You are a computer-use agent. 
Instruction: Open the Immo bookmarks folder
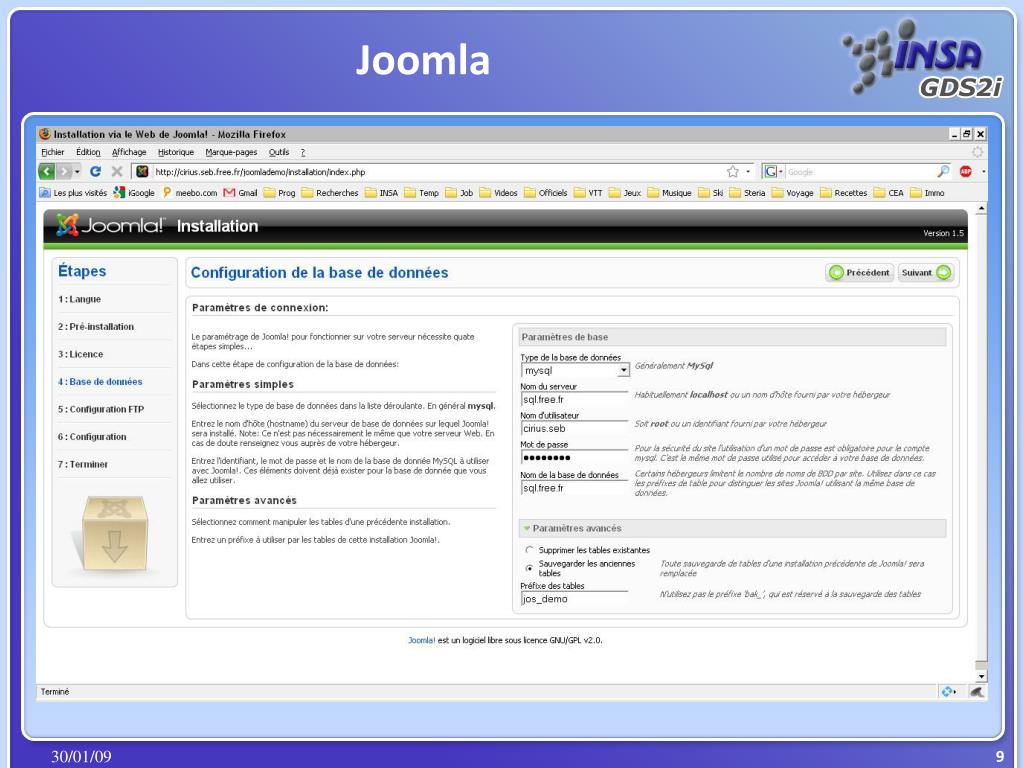point(927,193)
